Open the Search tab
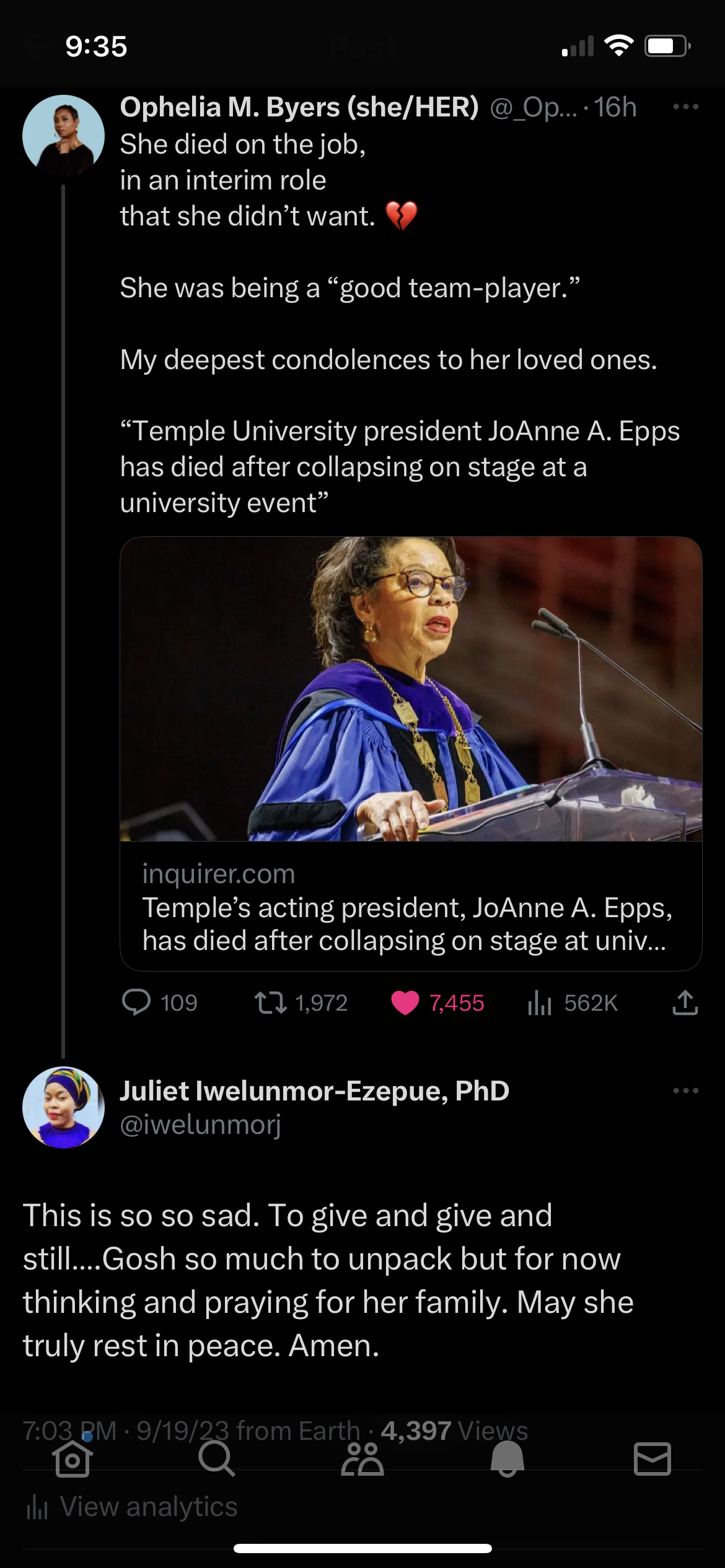This screenshot has height=1568, width=725. (217, 1460)
